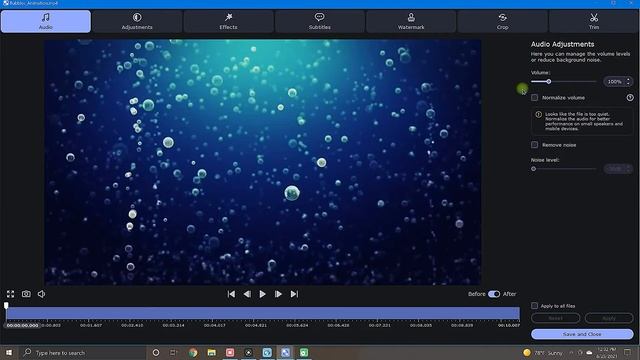Click the 78°F Sunny weather widget
This screenshot has width=640, height=360.
(x=543, y=352)
